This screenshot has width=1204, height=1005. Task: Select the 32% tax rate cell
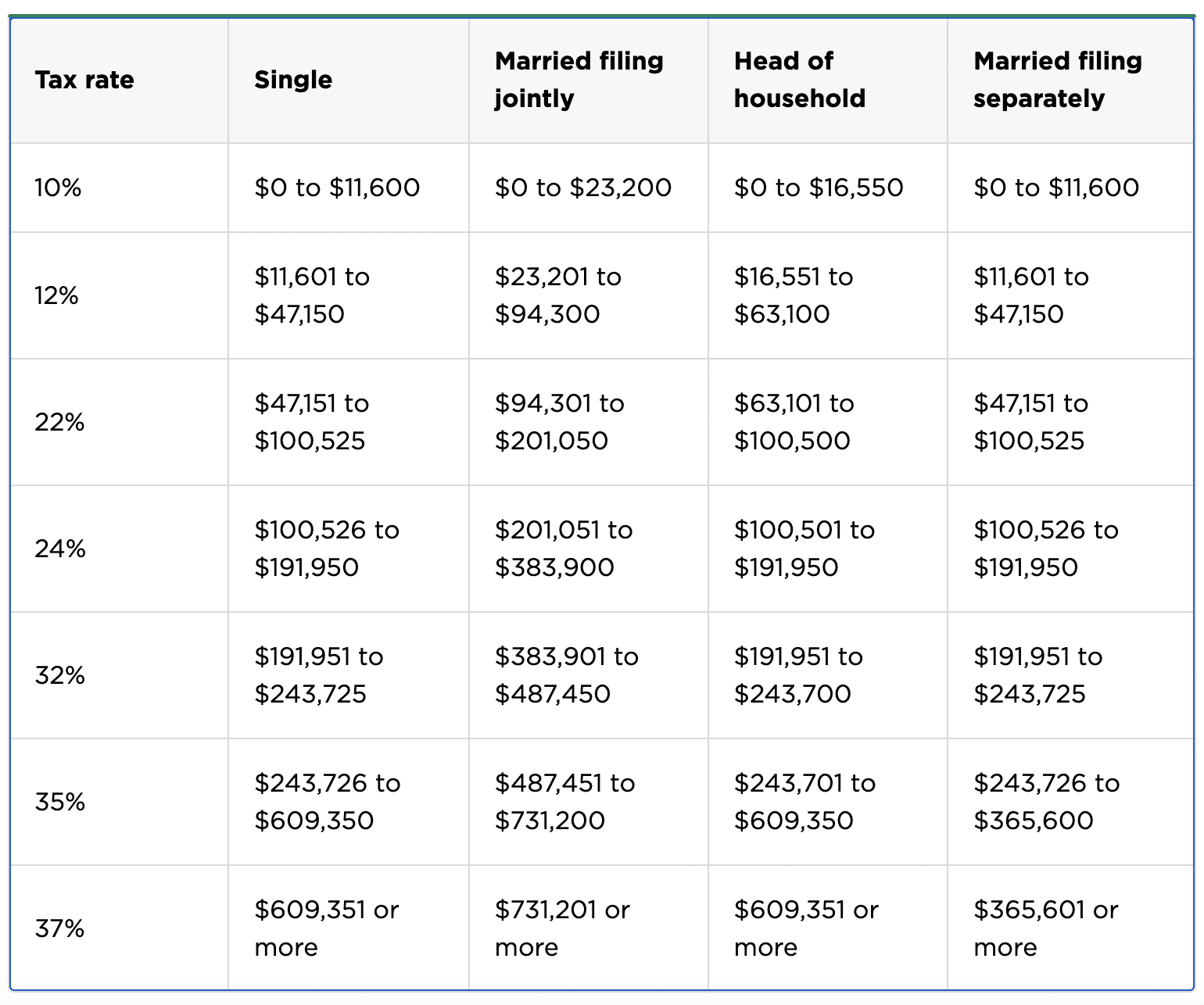tap(60, 675)
